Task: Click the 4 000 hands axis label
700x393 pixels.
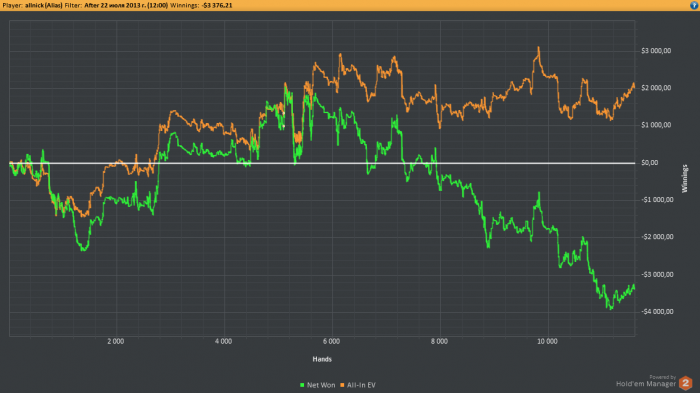Action: [x=223, y=341]
